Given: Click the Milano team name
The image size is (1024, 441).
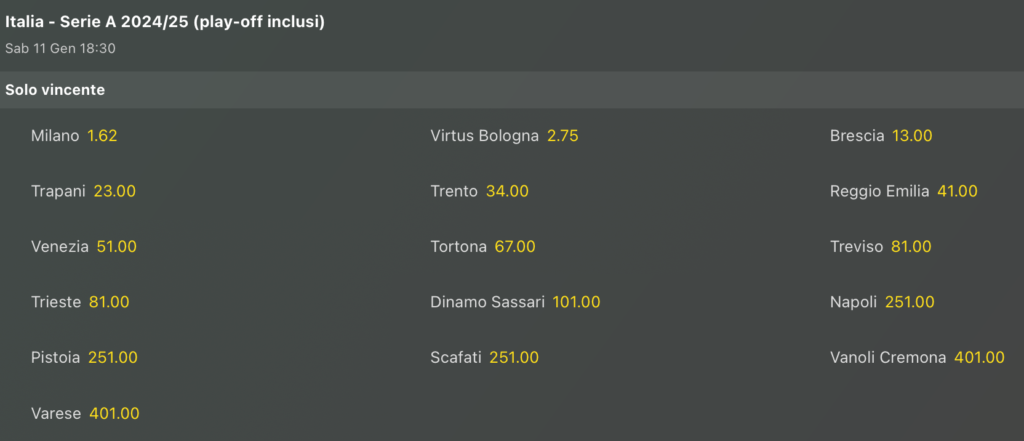Looking at the screenshot, I should 55,136.
